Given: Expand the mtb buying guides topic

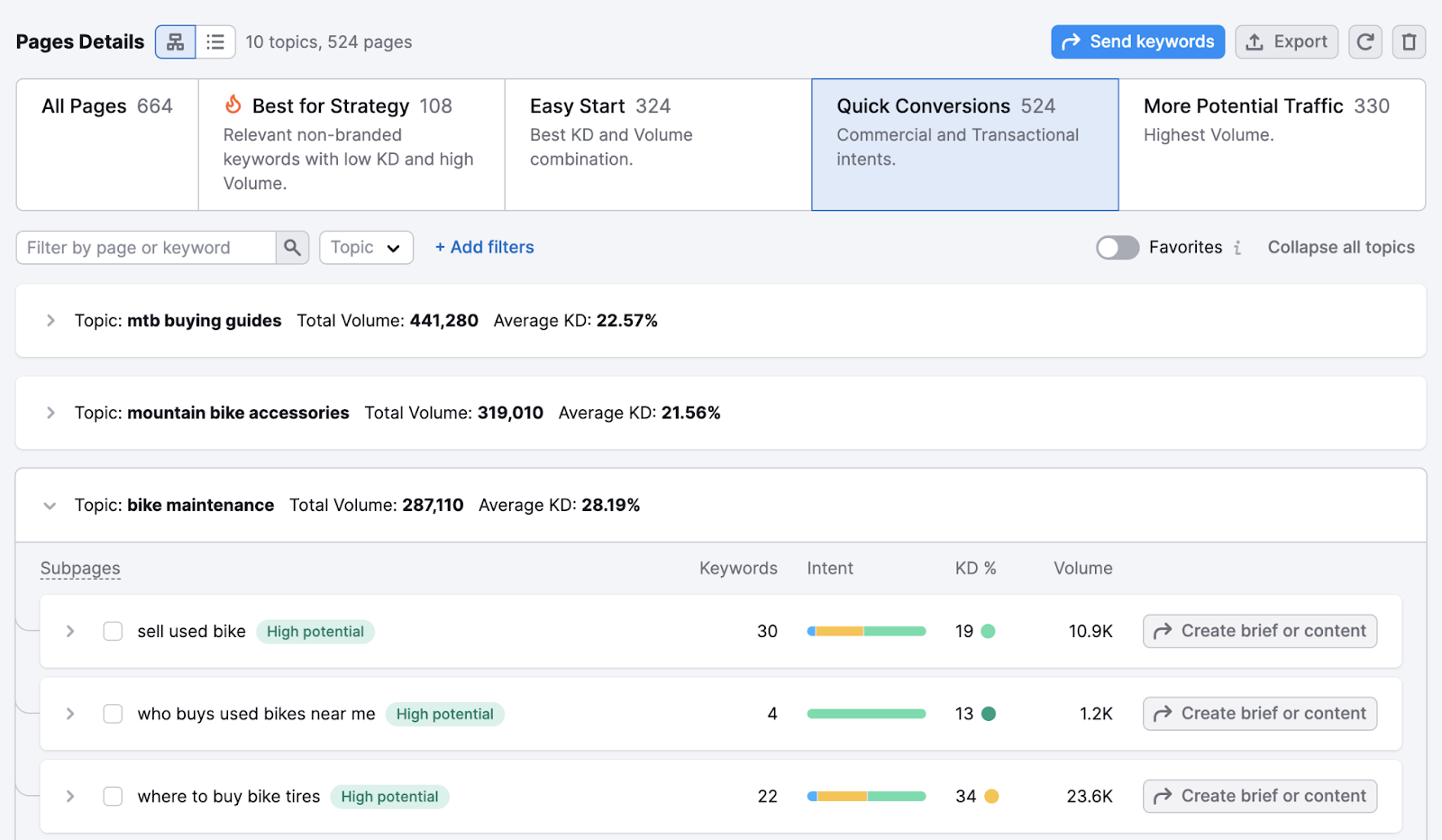Looking at the screenshot, I should (50, 320).
